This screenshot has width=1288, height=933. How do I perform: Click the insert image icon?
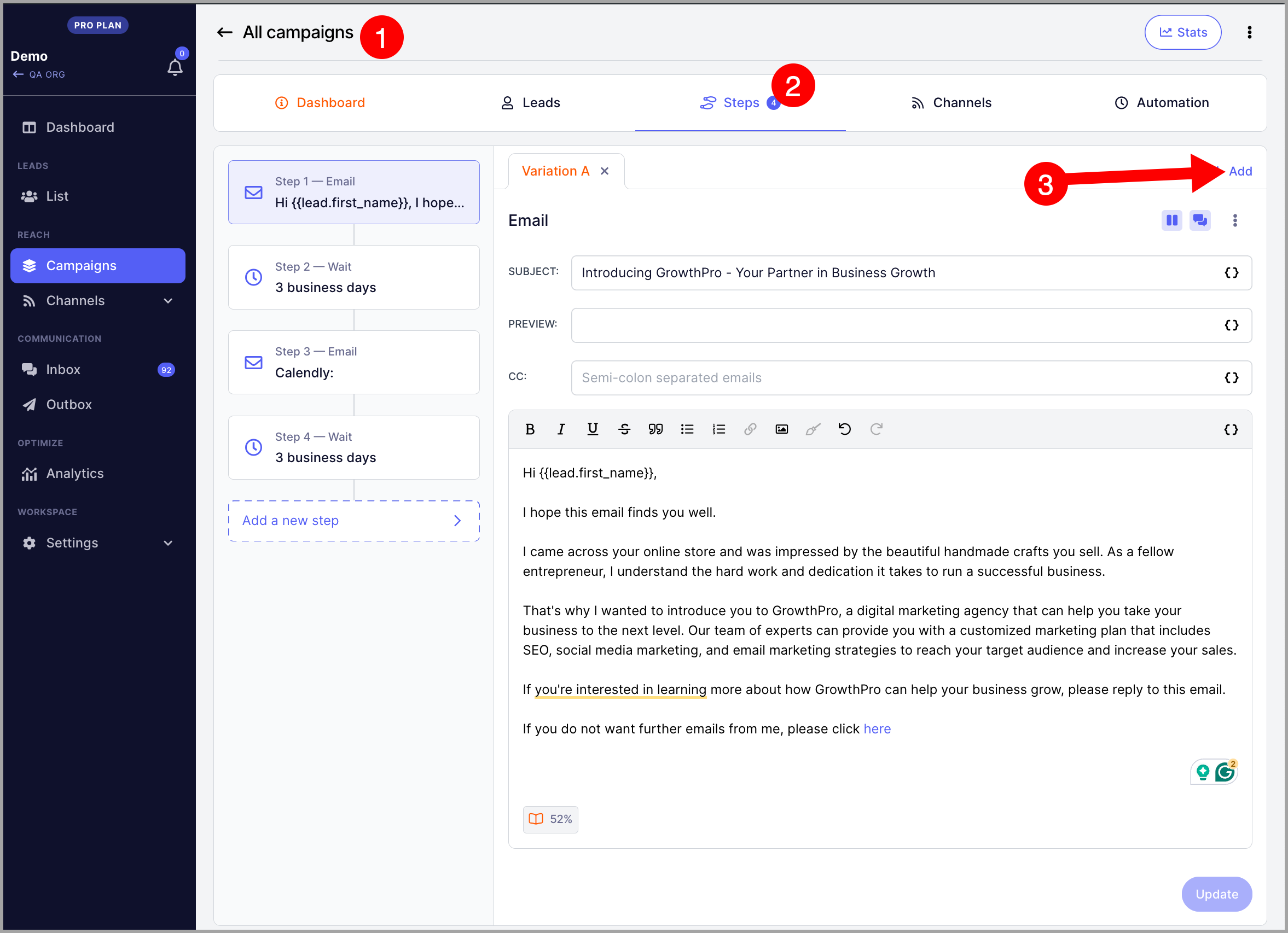point(781,430)
